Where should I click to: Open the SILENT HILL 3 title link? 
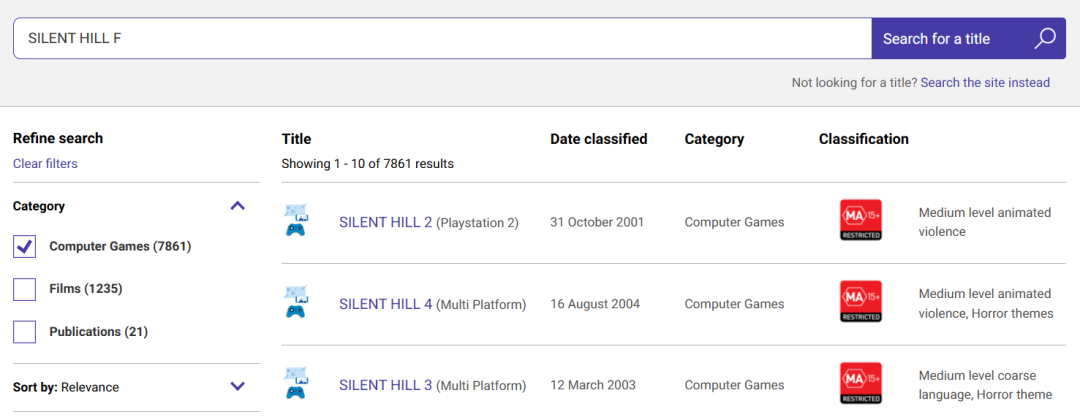[385, 385]
